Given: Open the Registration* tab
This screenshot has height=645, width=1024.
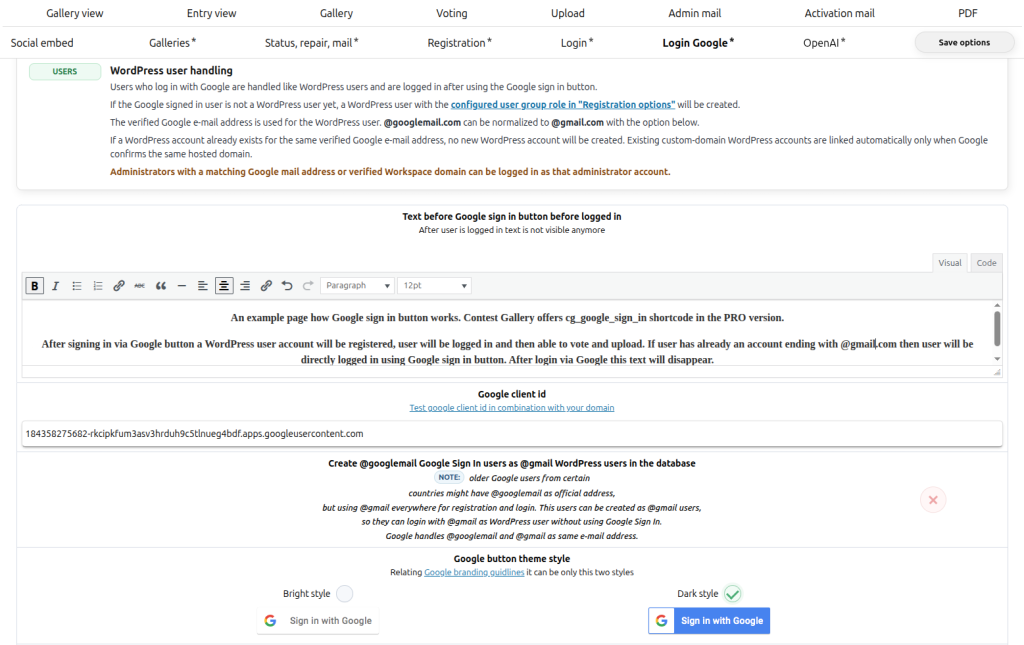Looking at the screenshot, I should [x=460, y=43].
